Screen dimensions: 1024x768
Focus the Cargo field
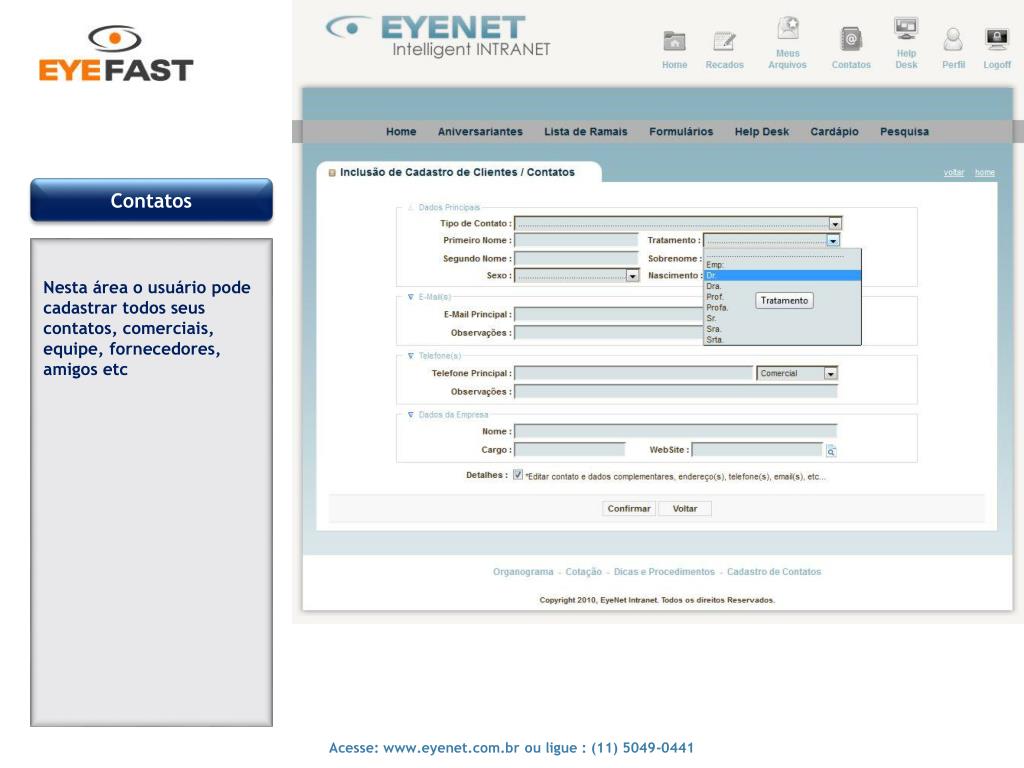point(570,450)
